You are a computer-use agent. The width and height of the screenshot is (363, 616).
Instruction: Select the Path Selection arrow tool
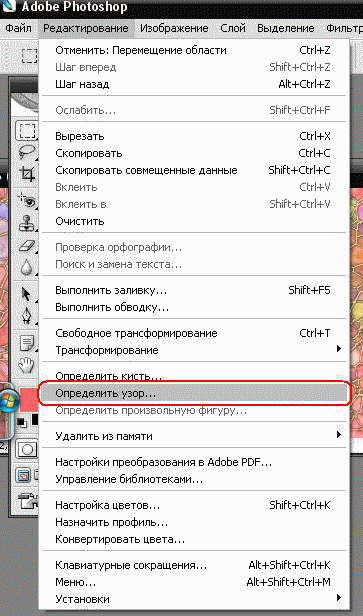(x=27, y=294)
